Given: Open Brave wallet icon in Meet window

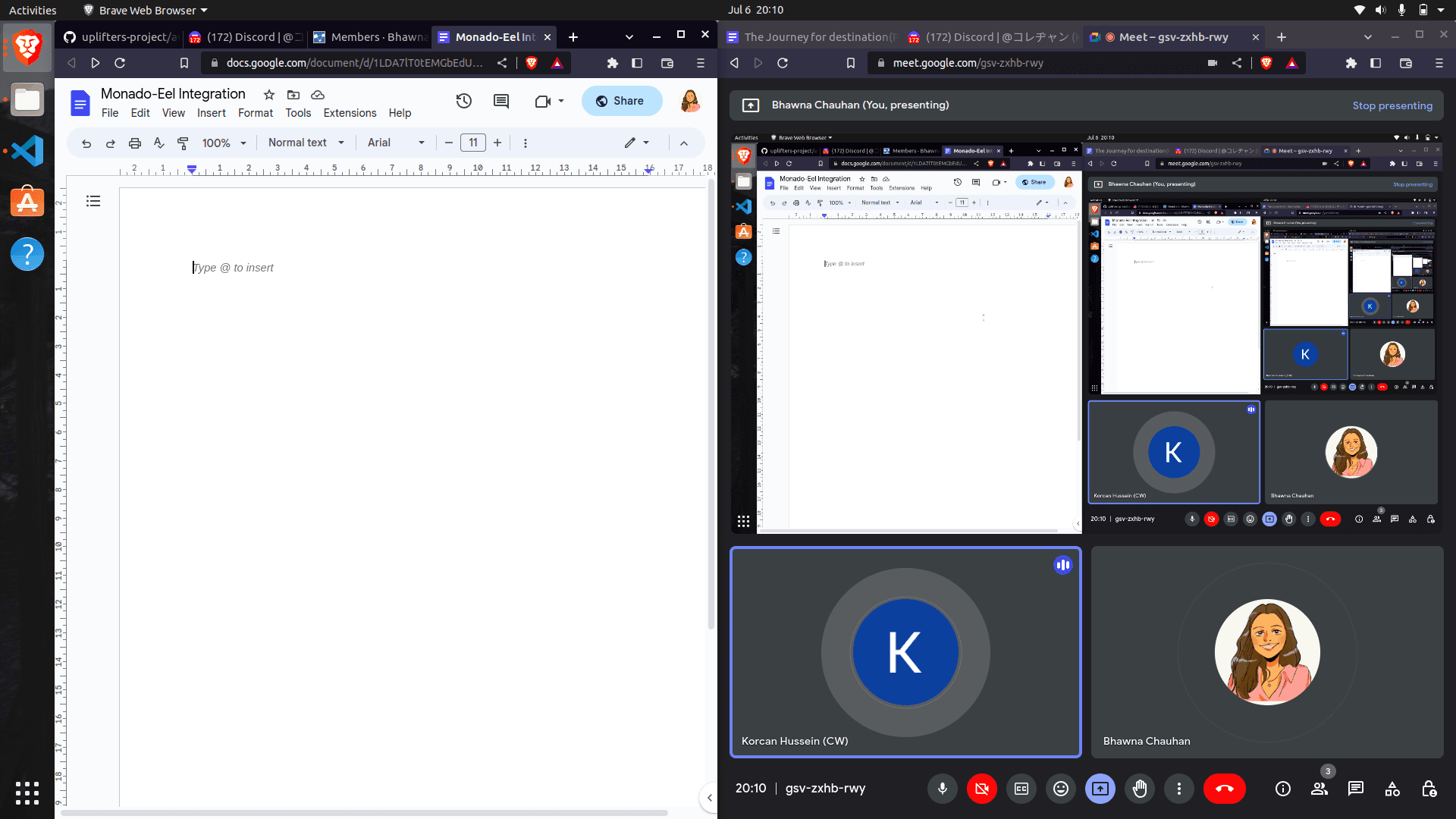Looking at the screenshot, I should pos(1406,63).
